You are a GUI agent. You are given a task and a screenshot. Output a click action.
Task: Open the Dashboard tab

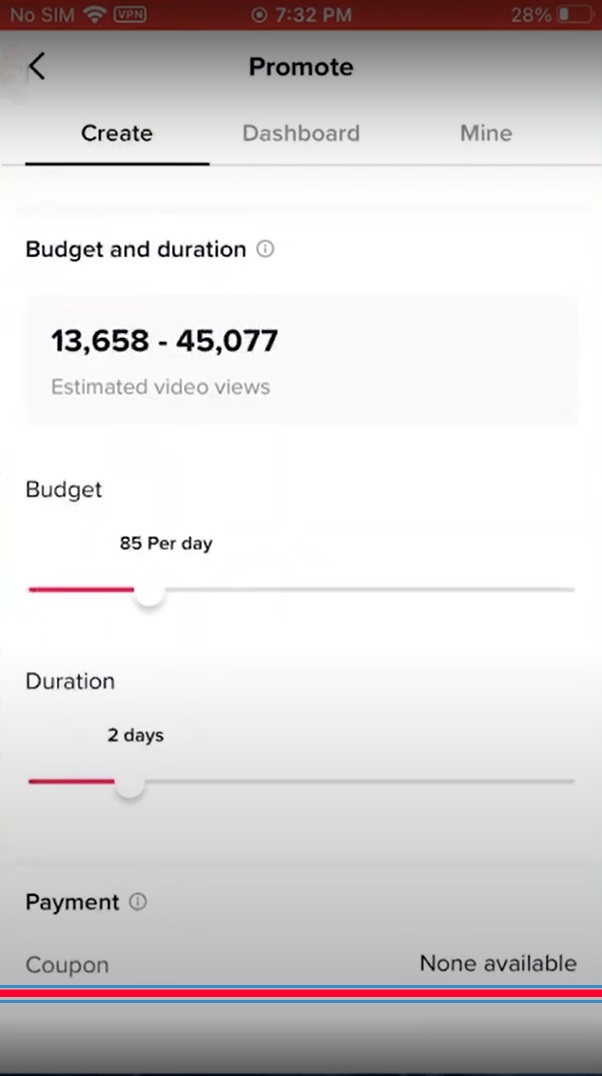pyautogui.click(x=301, y=134)
